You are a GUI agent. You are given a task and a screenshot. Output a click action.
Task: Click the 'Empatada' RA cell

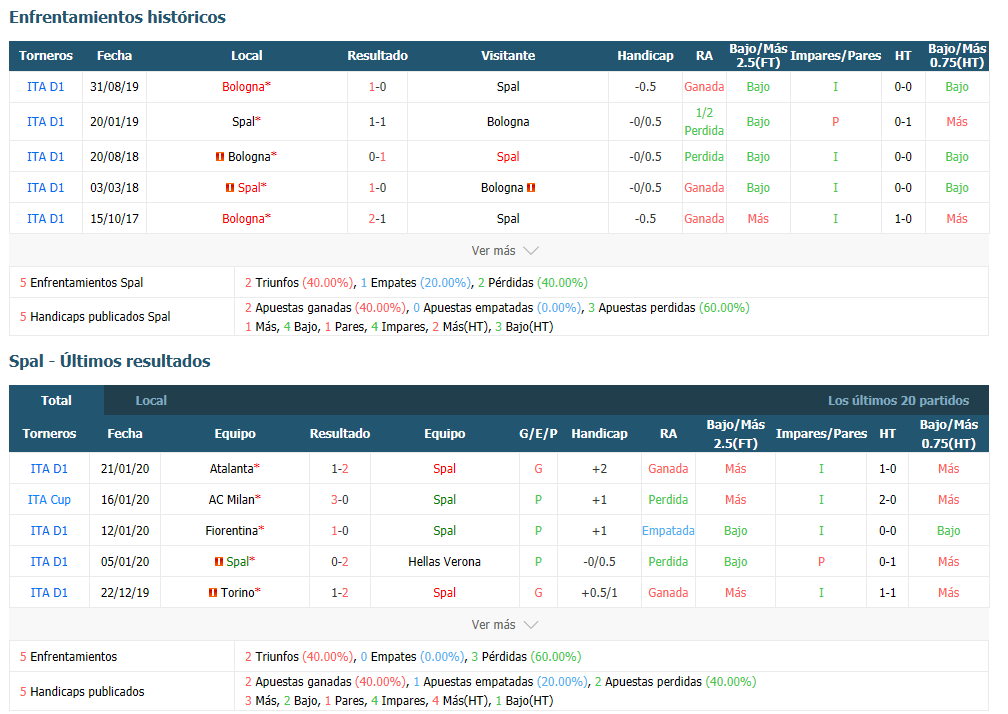[x=668, y=530]
